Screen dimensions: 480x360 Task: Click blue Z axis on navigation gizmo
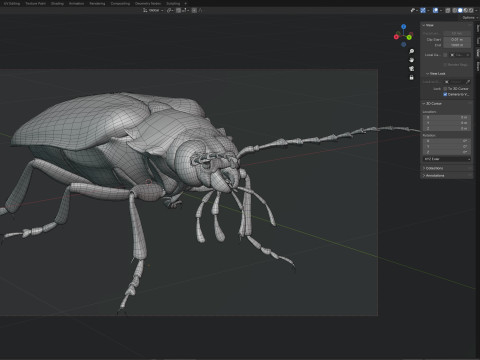(404, 26)
